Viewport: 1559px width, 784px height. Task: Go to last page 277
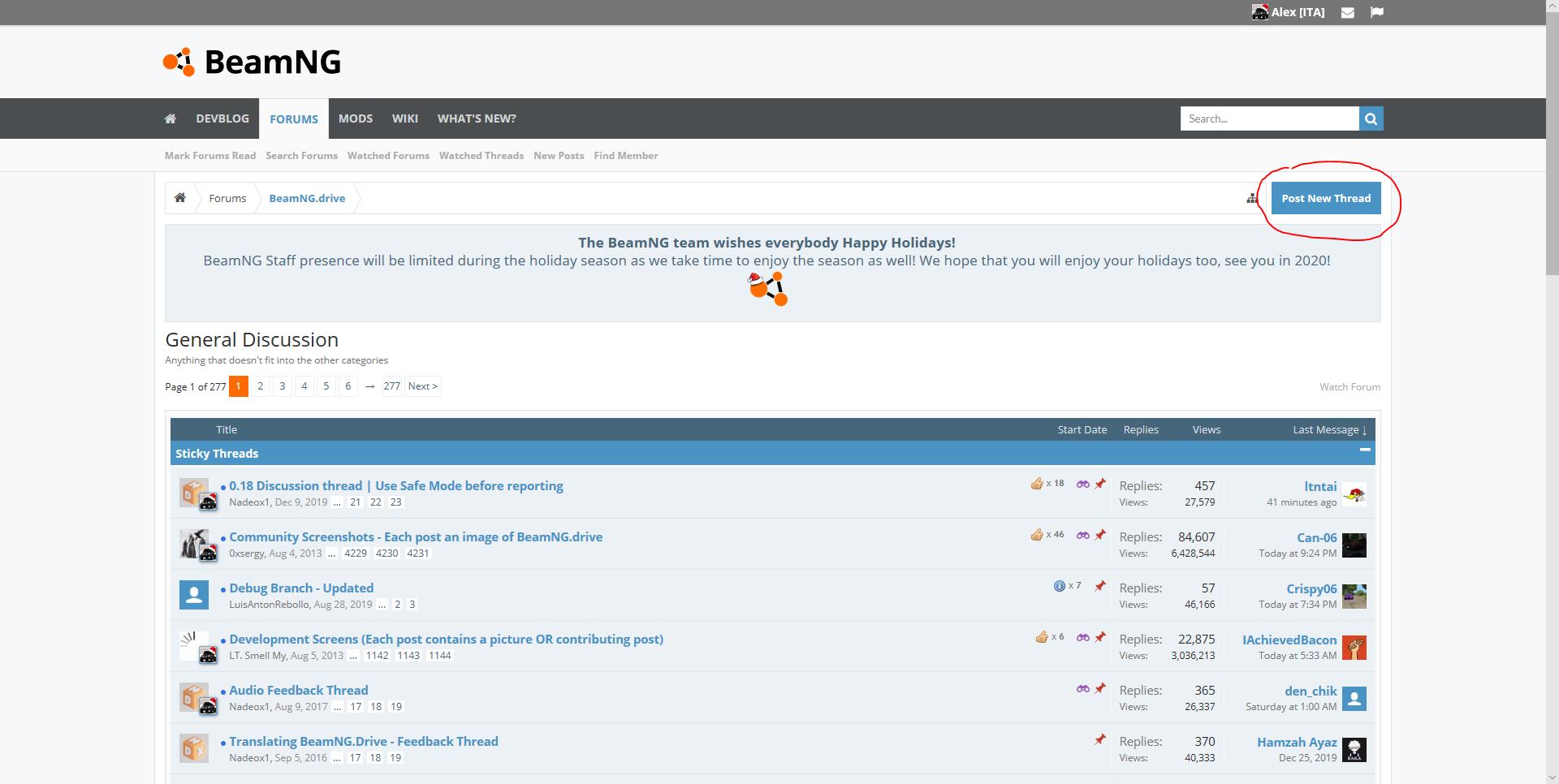coord(392,386)
